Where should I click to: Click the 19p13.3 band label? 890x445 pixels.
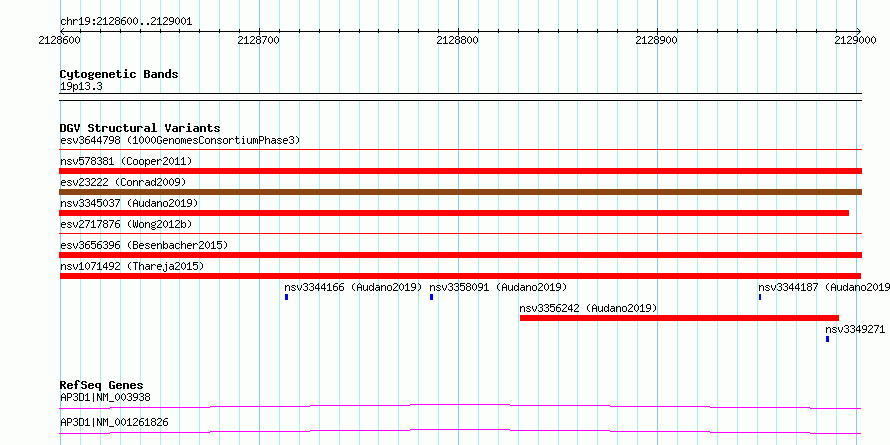coord(81,87)
